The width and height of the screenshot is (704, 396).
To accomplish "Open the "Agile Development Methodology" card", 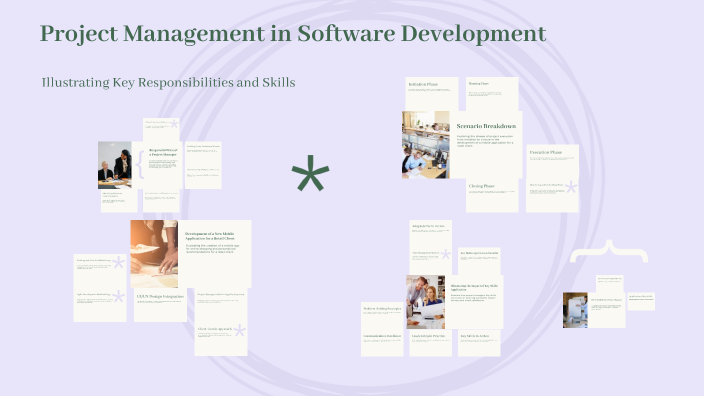I will [x=100, y=305].
